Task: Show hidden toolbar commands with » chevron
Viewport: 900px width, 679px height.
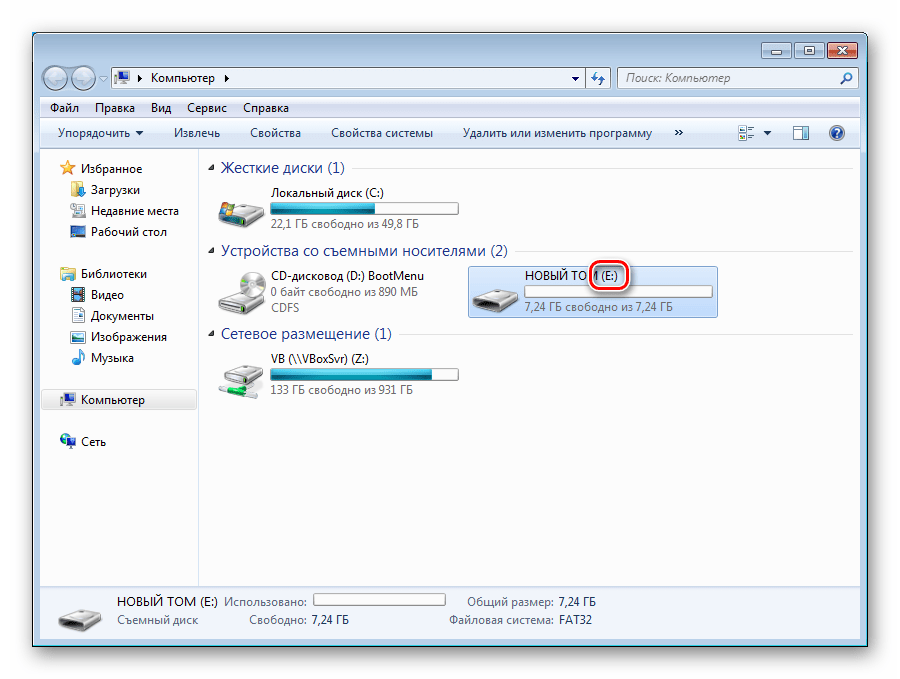Action: tap(679, 132)
